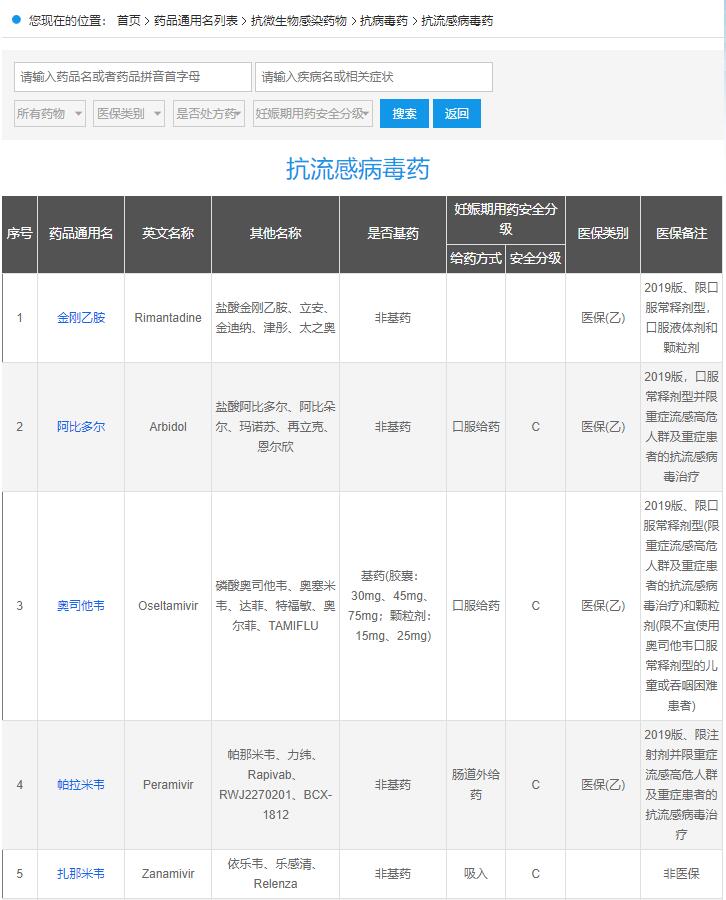Viewport: 726px width, 900px height.
Task: Click the 搜索 button
Action: [x=404, y=114]
